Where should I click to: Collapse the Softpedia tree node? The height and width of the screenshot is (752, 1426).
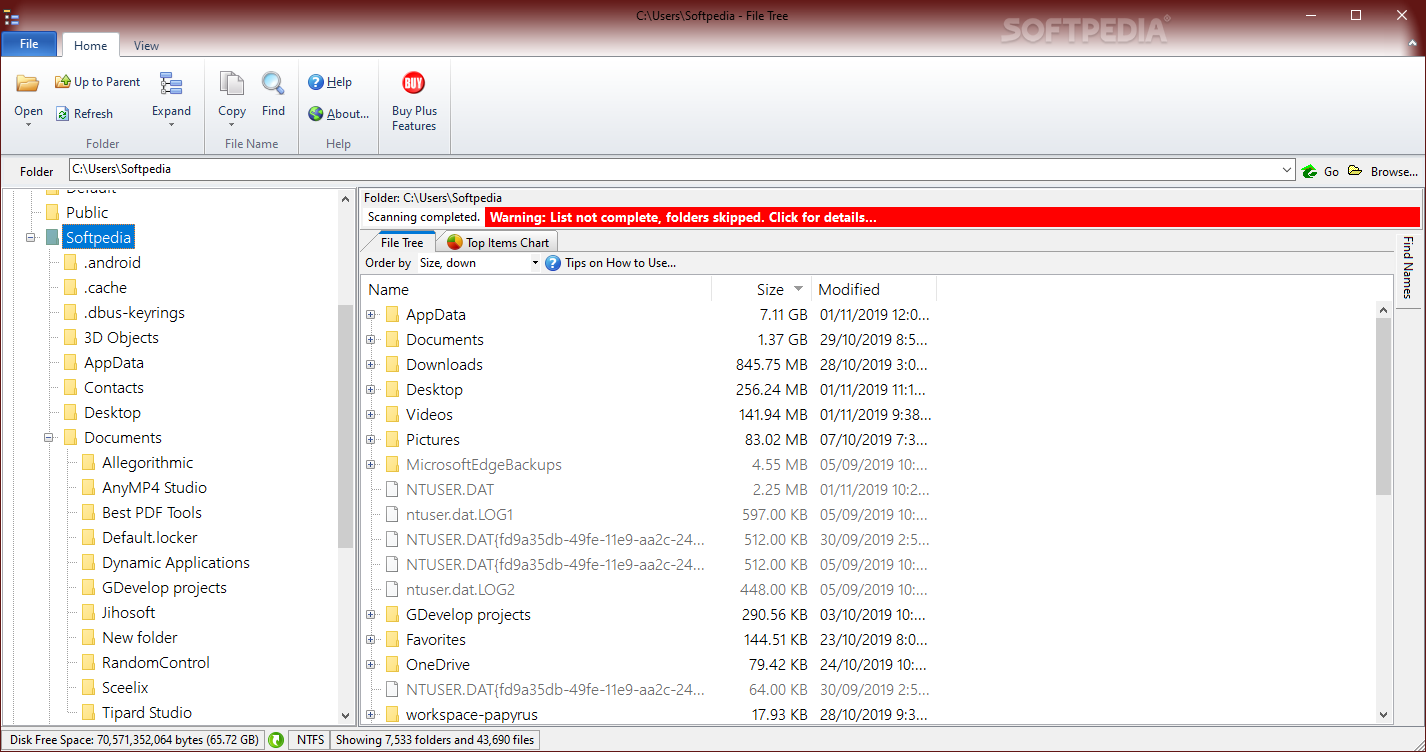(x=31, y=238)
